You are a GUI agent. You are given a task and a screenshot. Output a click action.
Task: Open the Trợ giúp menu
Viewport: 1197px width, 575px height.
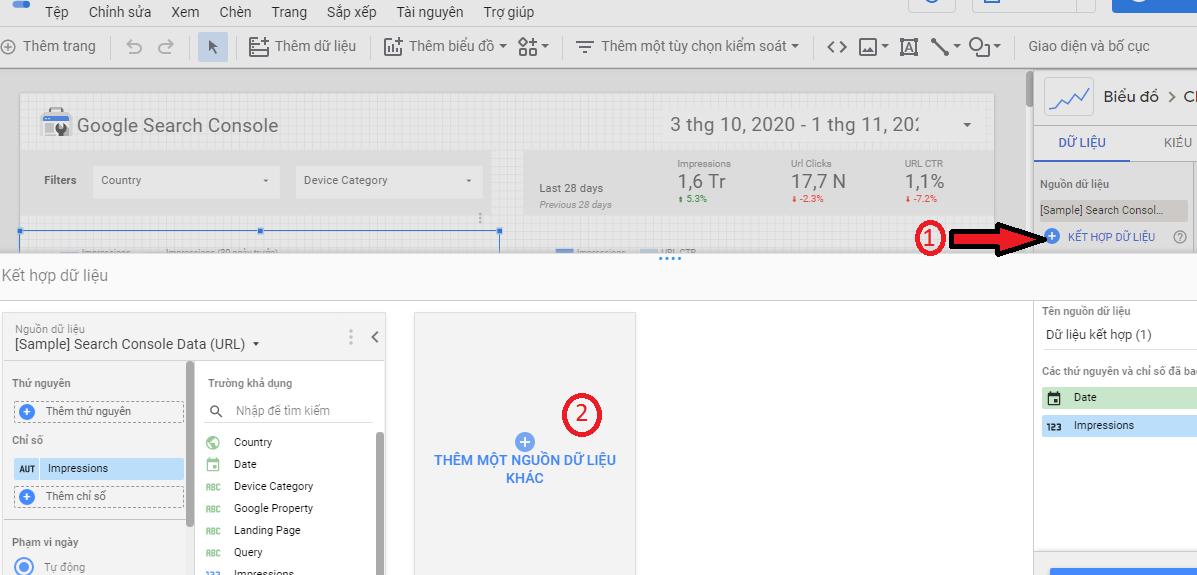pos(508,12)
